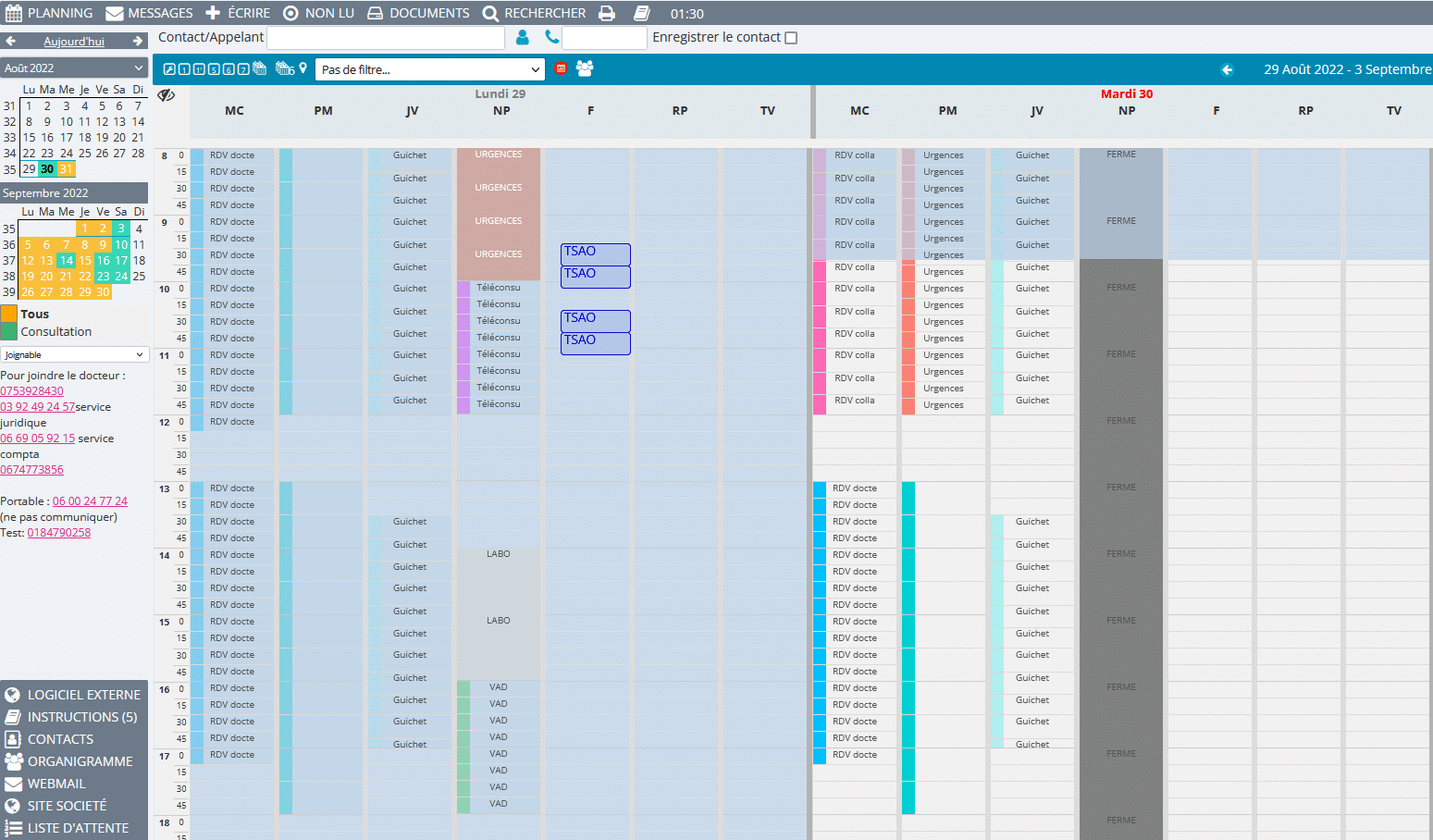Open the DOCUMENTS menu
Screen dimensions: 1433x840
tap(419, 13)
